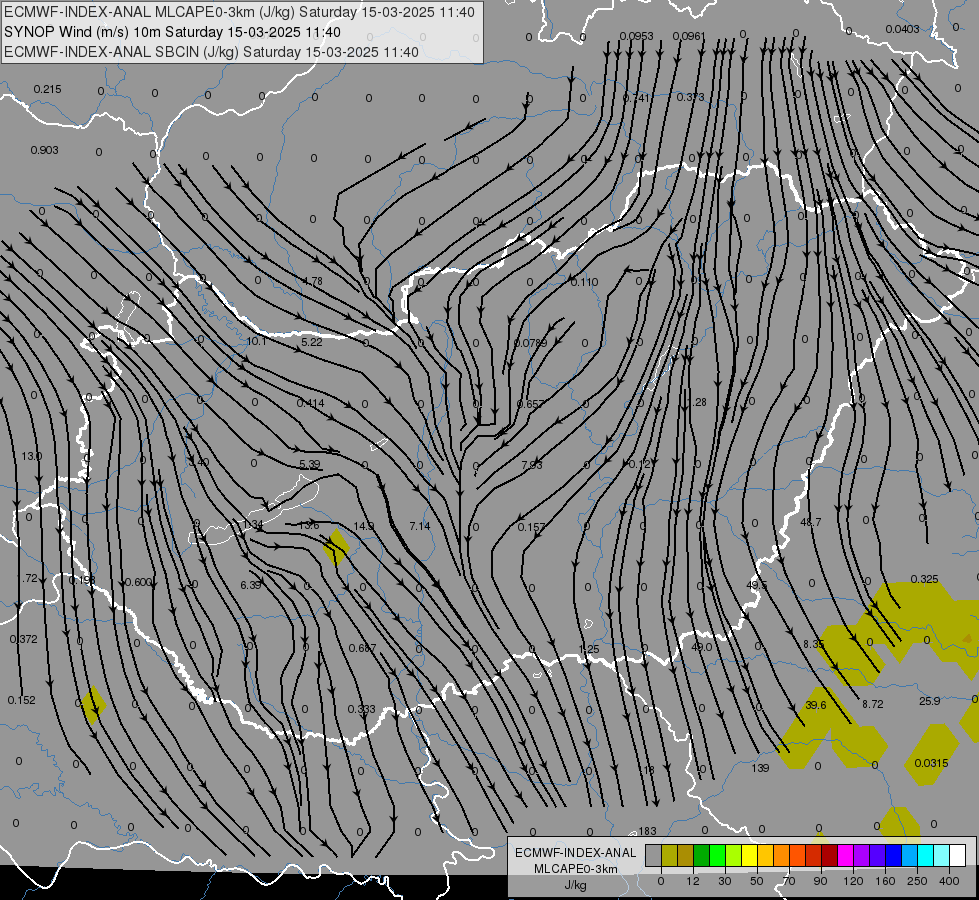Select the 13.0 value on the map
The width and height of the screenshot is (979, 900).
click(31, 457)
